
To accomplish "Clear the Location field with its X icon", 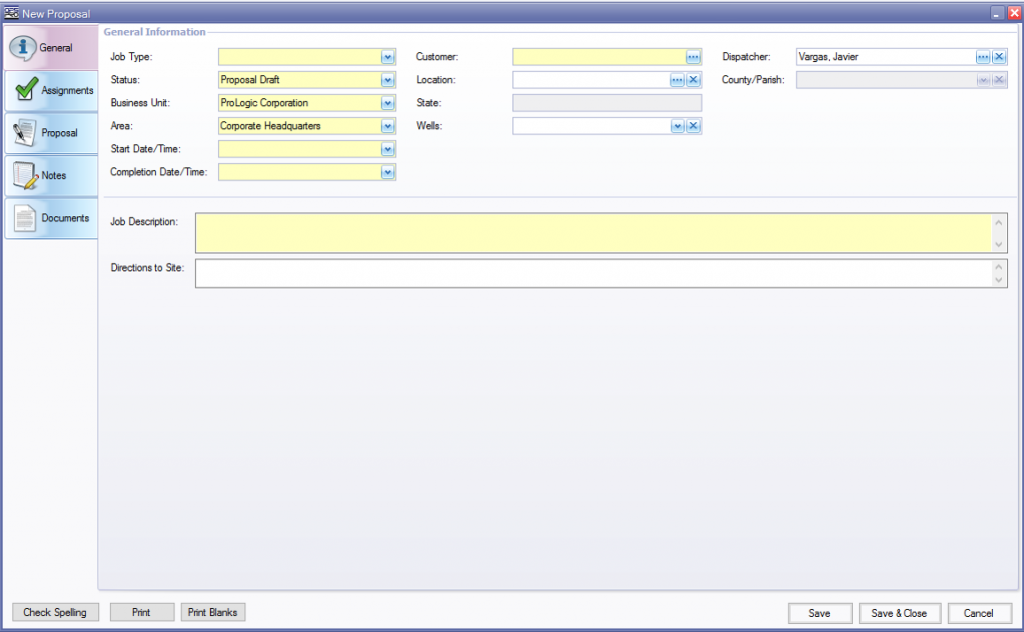I will coord(692,79).
